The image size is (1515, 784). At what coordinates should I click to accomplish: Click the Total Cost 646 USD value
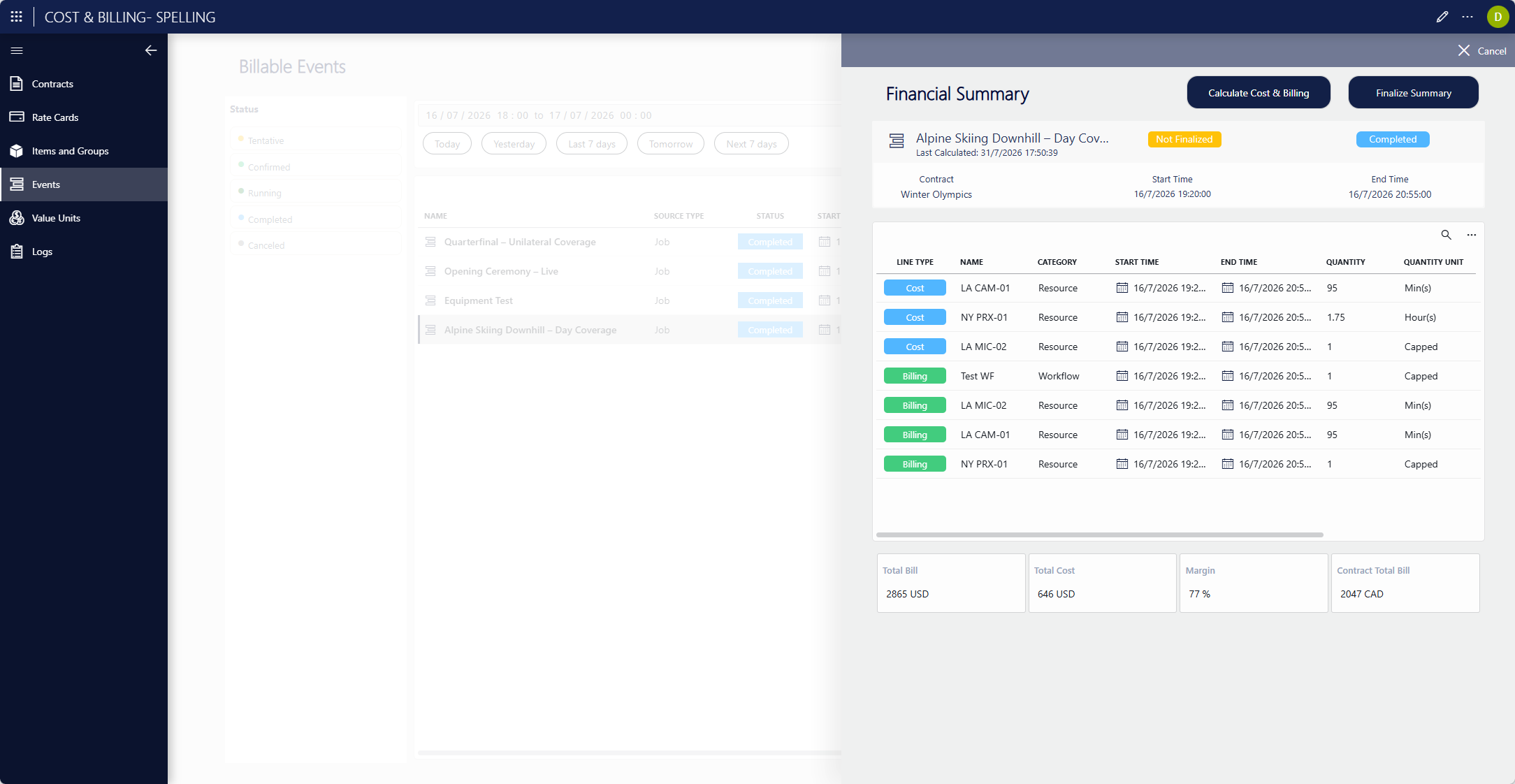coord(1056,594)
